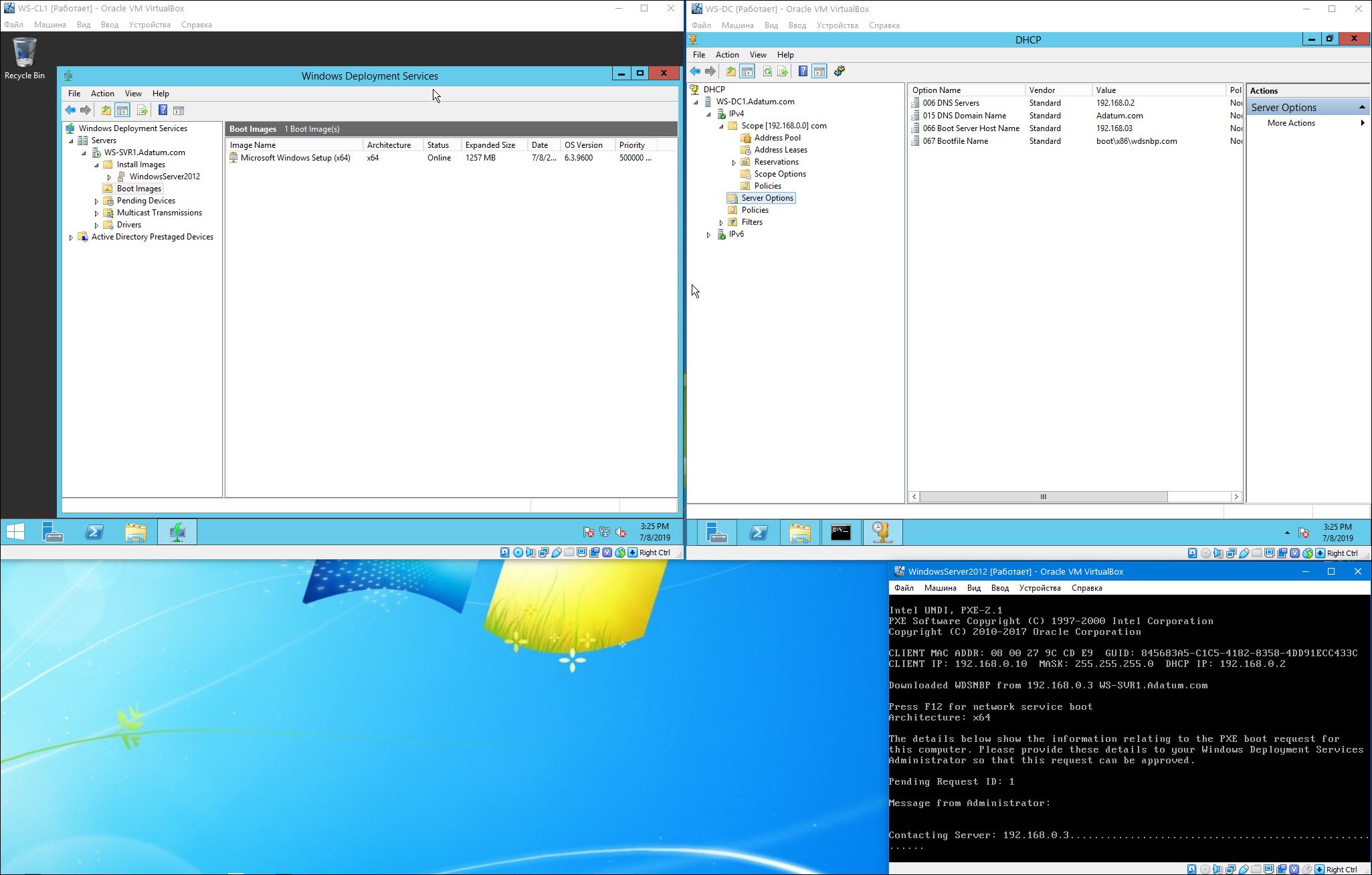Launch PowerShell from WS-DC taskbar

point(759,532)
